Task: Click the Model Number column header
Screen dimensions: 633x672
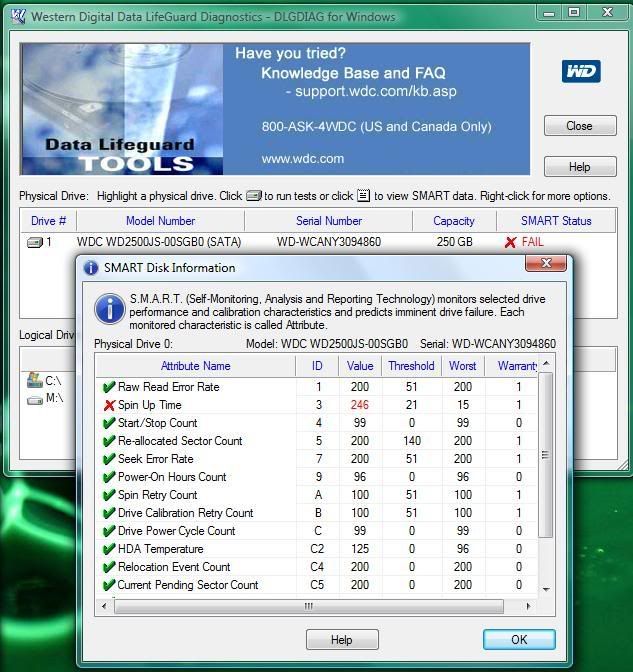Action: pos(160,221)
